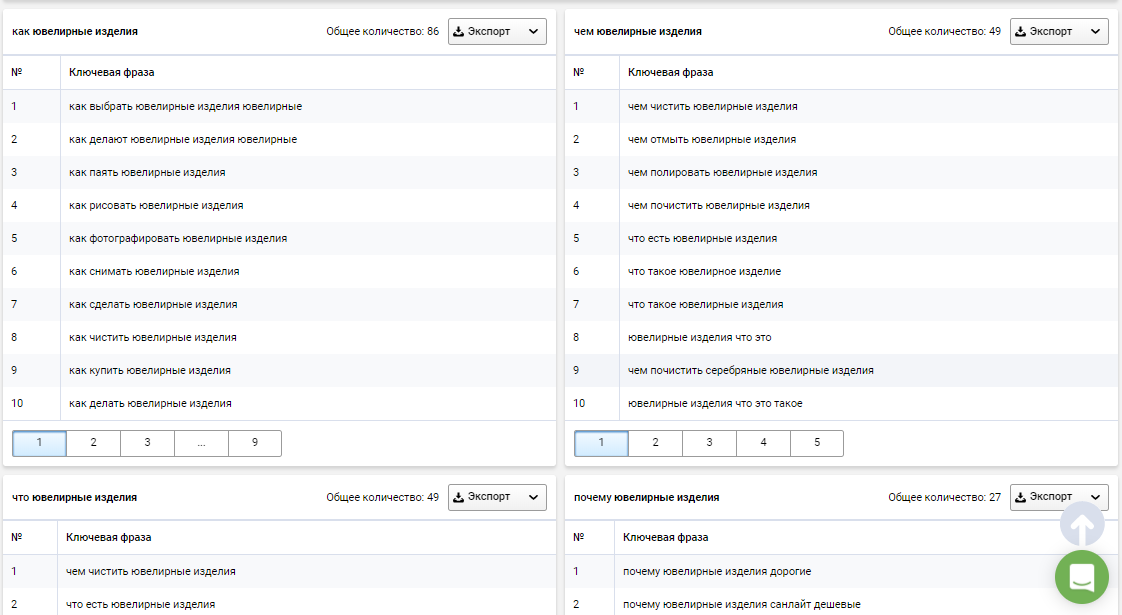This screenshot has width=1122, height=615.
Task: Click phrase 'как фотографировать ювелирные изделия'
Action: click(x=178, y=238)
